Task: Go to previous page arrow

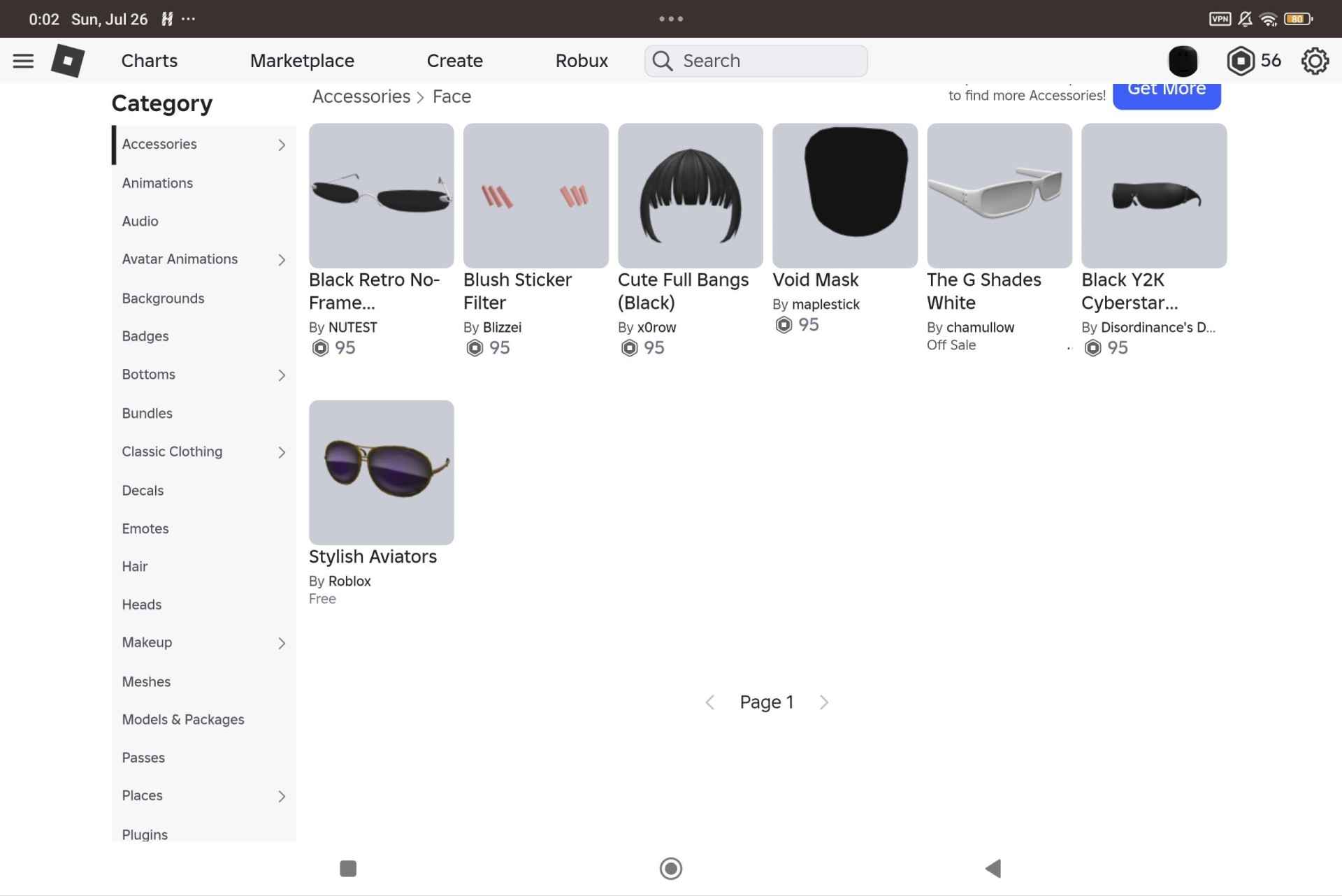Action: tap(710, 702)
